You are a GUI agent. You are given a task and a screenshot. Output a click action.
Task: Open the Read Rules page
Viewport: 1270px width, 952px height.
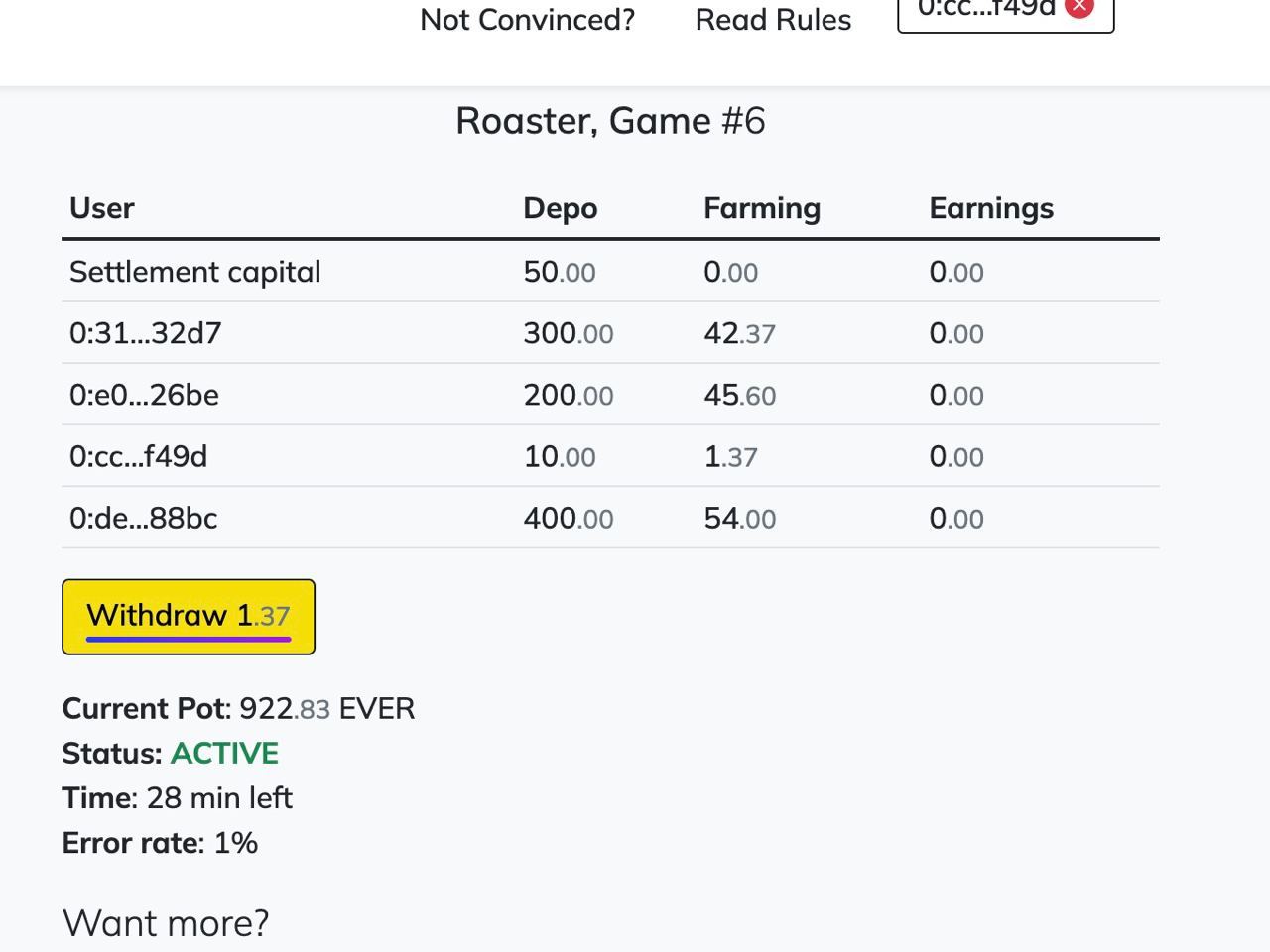coord(773,20)
